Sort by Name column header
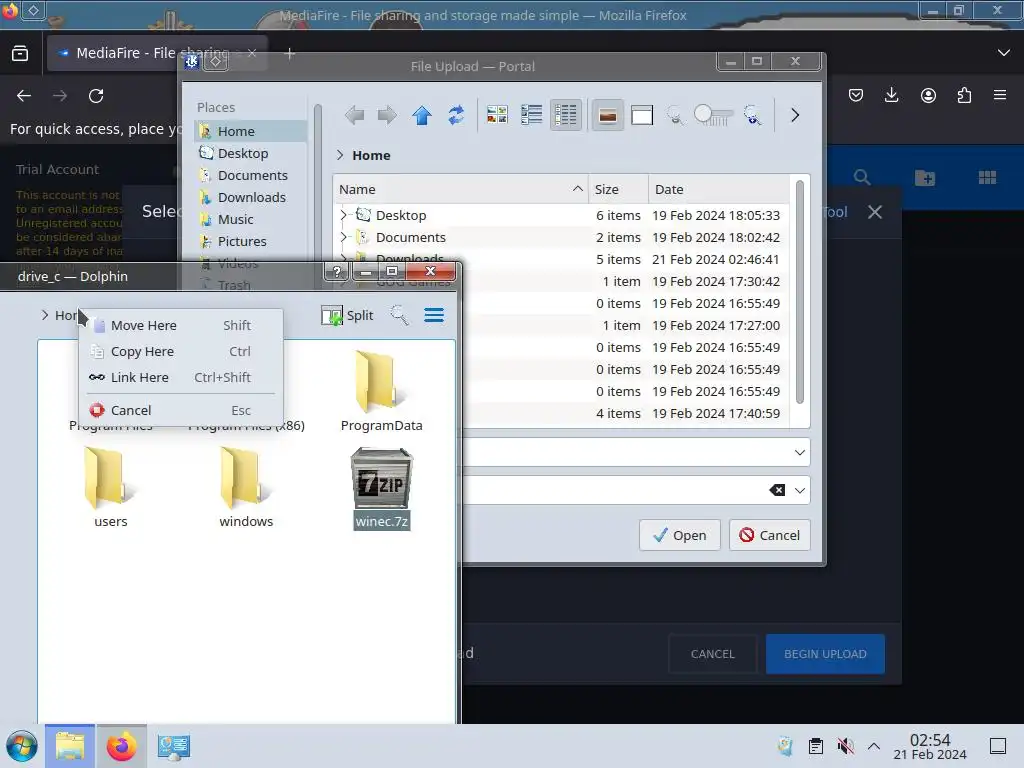Image resolution: width=1024 pixels, height=768 pixels. (460, 189)
